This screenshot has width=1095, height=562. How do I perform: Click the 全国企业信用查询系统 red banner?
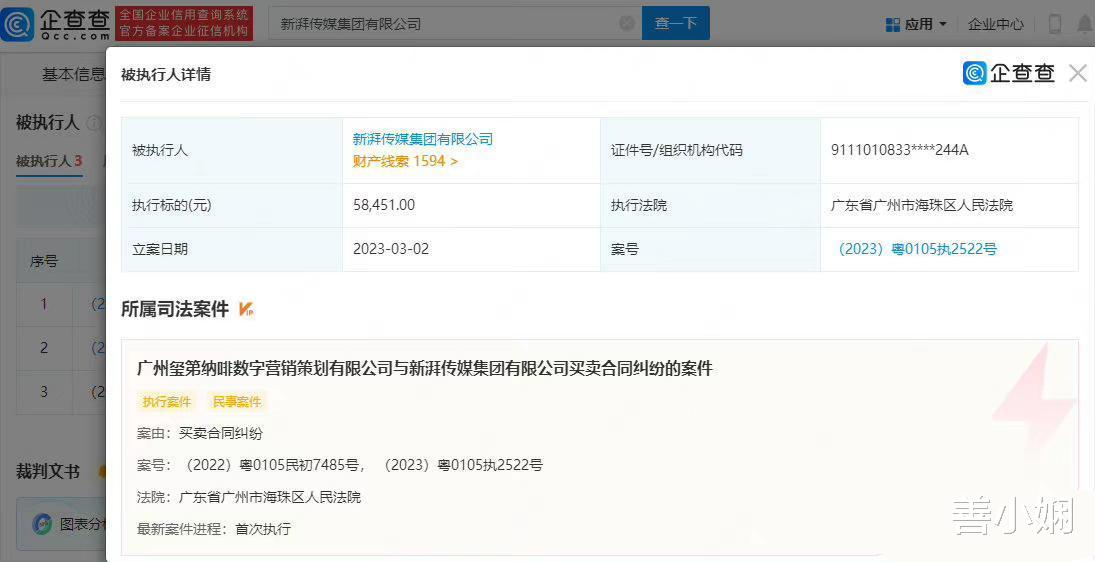click(184, 23)
